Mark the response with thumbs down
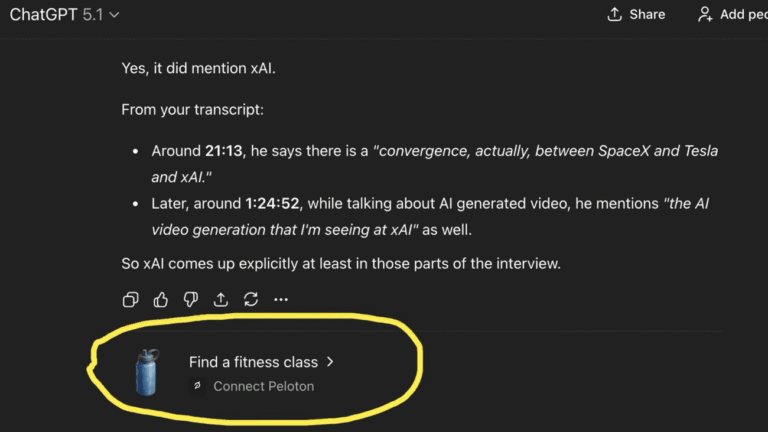Screen dimensions: 768x432 (190, 299)
